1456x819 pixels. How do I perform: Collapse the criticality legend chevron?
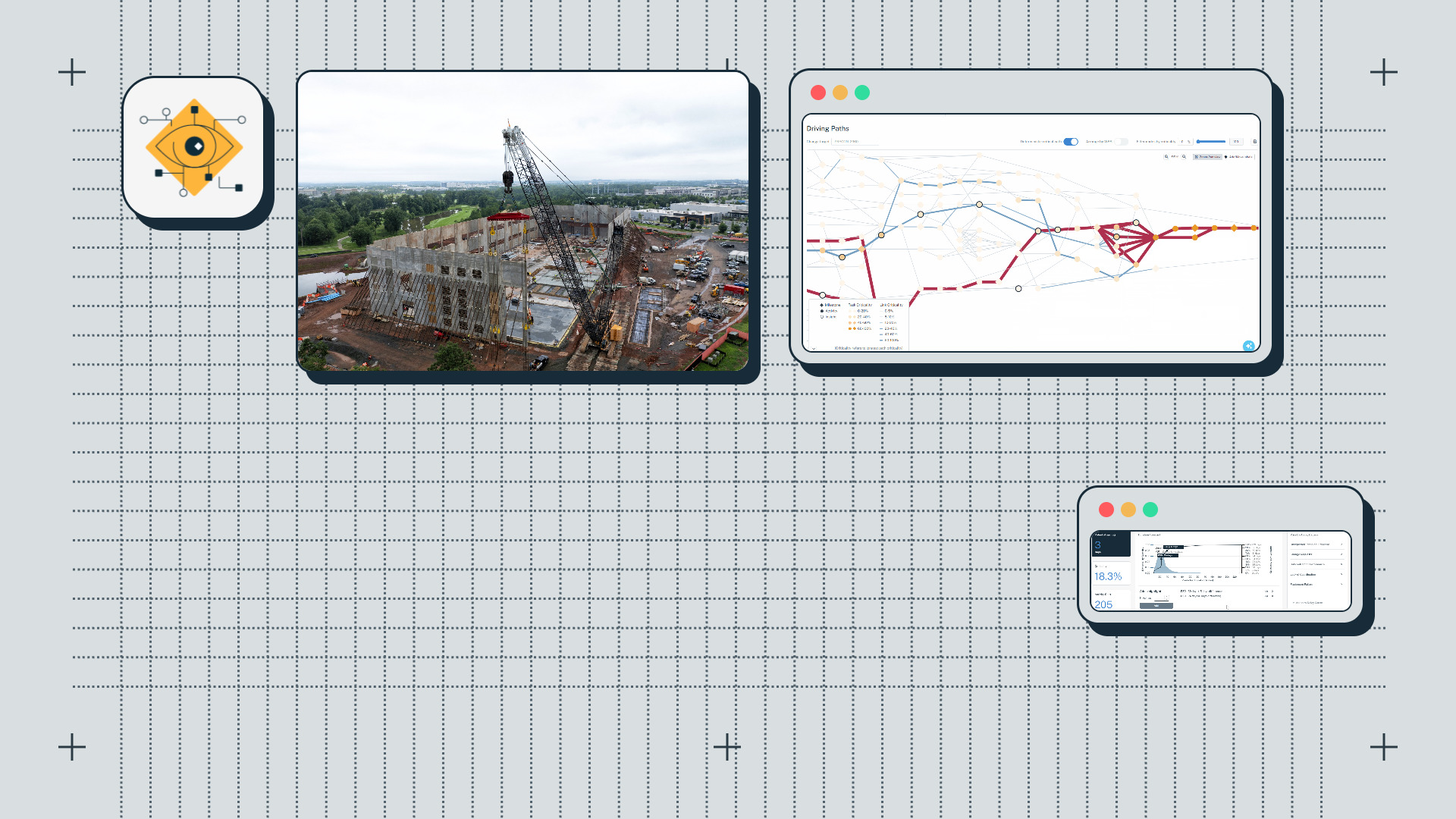814,348
